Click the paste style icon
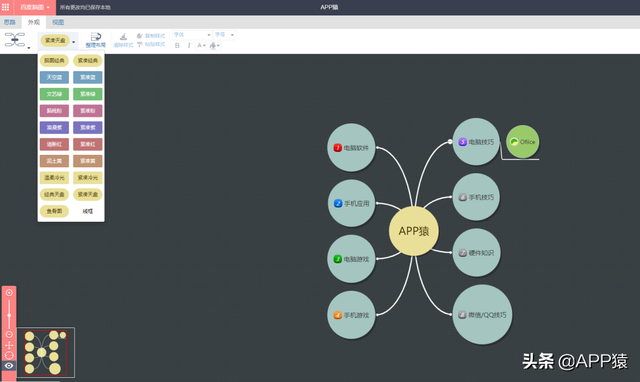 [x=140, y=44]
